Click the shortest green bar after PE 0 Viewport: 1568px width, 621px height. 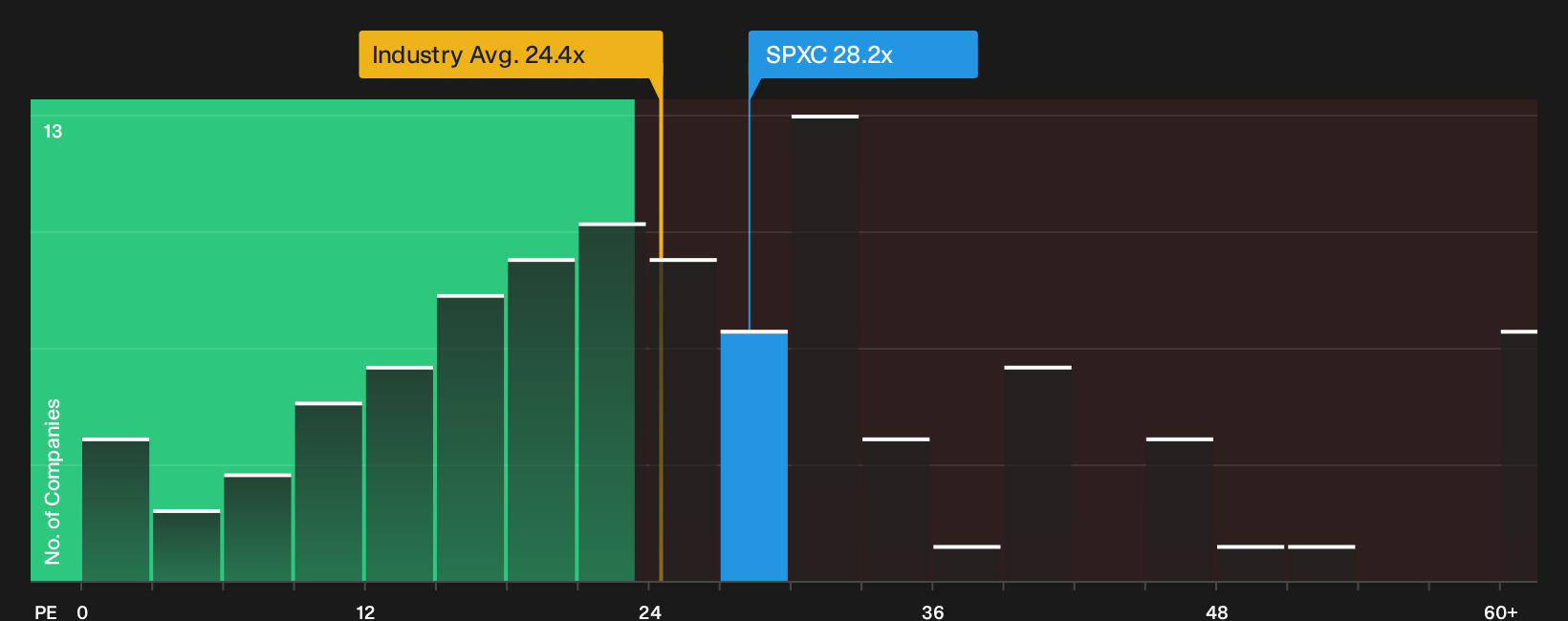click(x=186, y=546)
